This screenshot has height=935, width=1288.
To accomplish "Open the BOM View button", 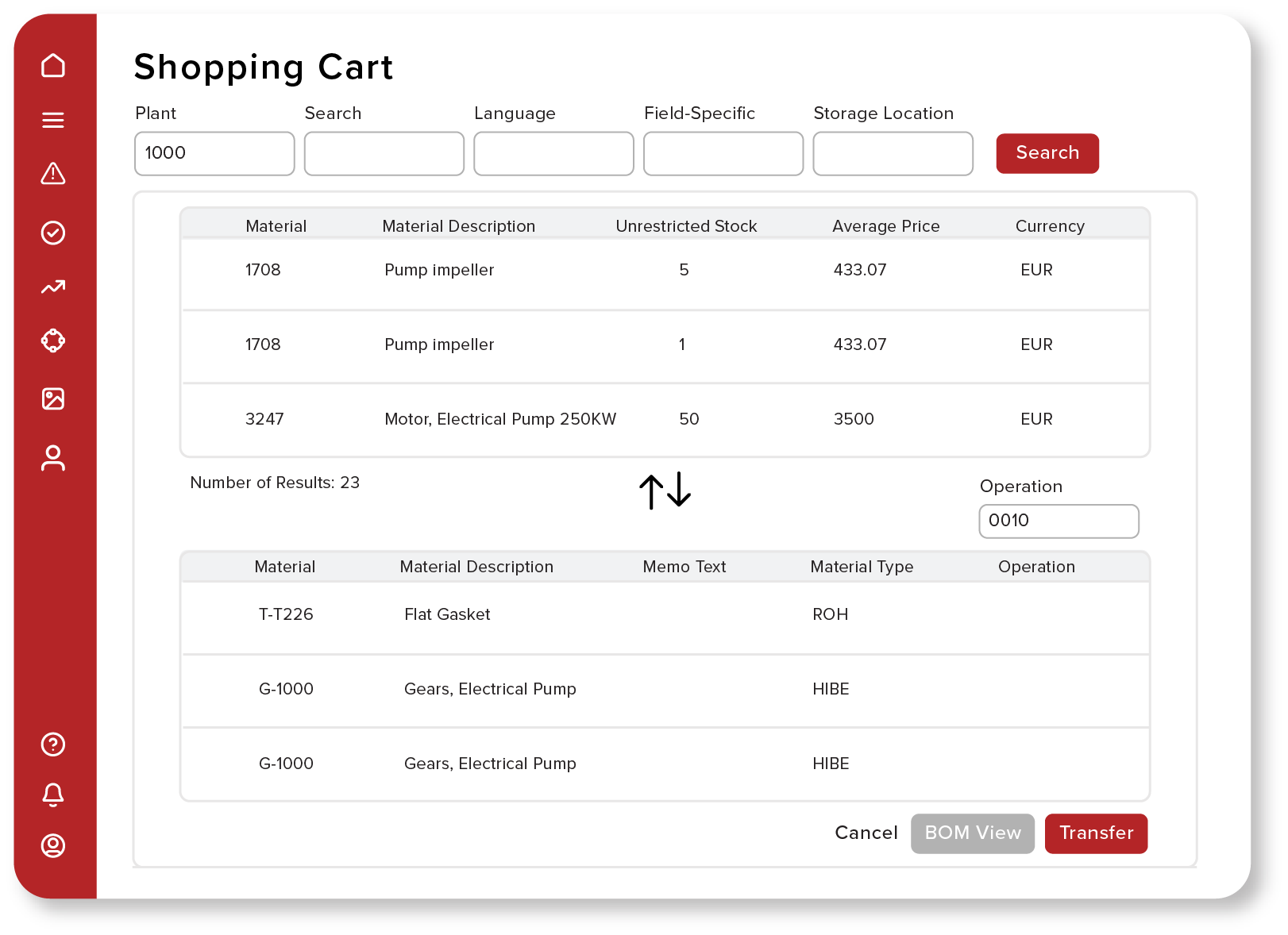I will (972, 833).
